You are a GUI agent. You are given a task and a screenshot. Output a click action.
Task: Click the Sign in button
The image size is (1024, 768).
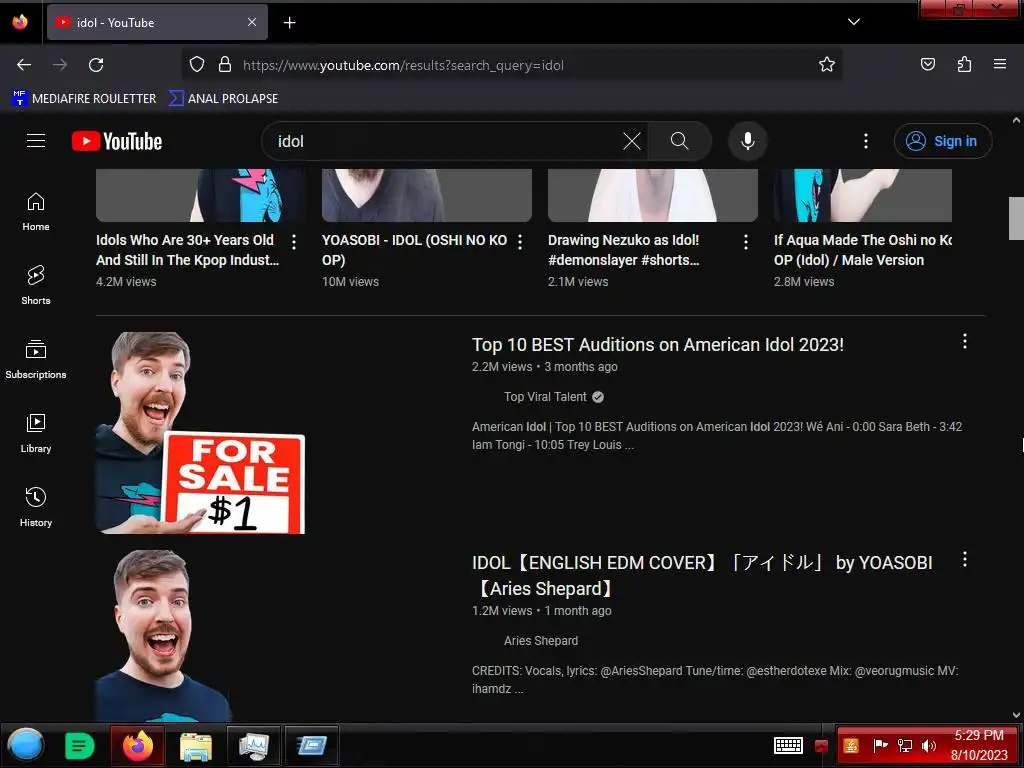pyautogui.click(x=942, y=141)
